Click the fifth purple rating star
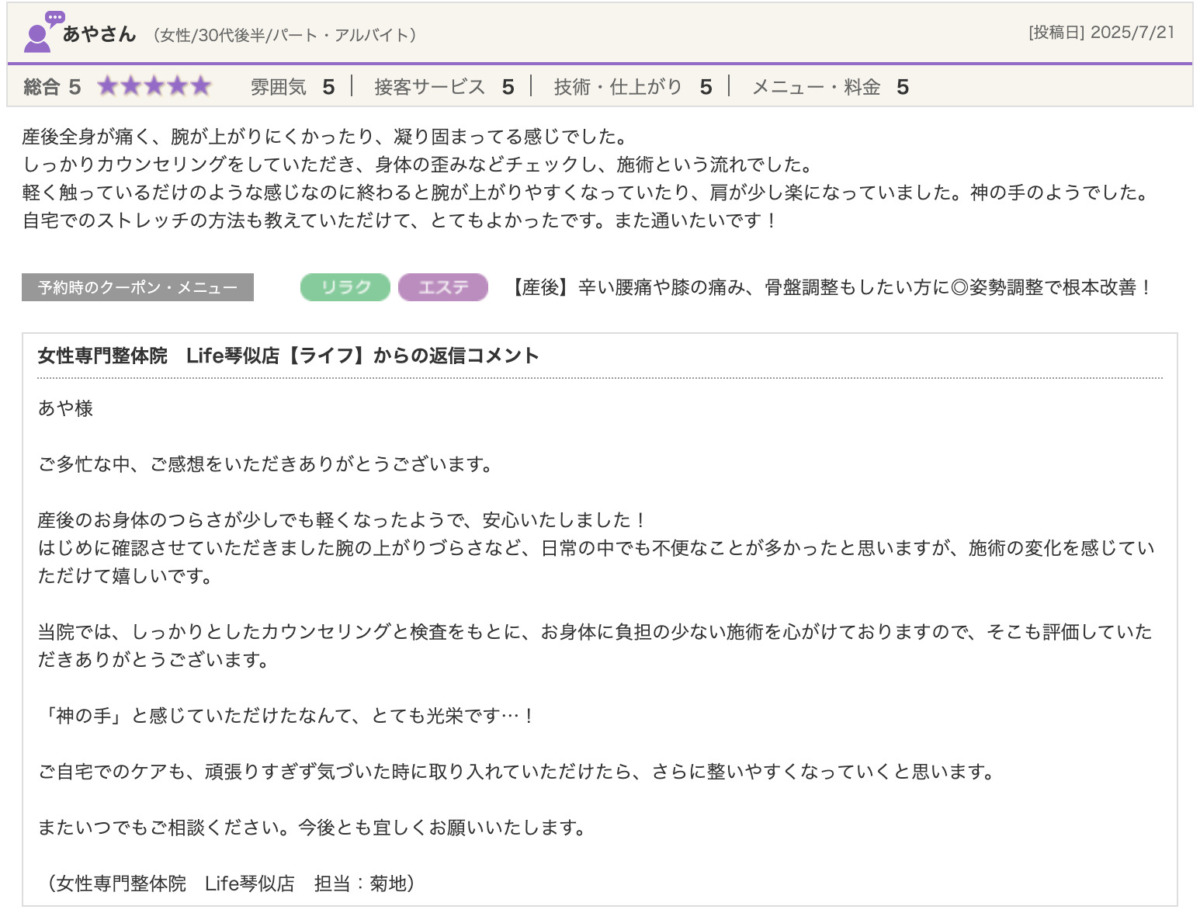This screenshot has height=913, width=1200. click(x=201, y=87)
